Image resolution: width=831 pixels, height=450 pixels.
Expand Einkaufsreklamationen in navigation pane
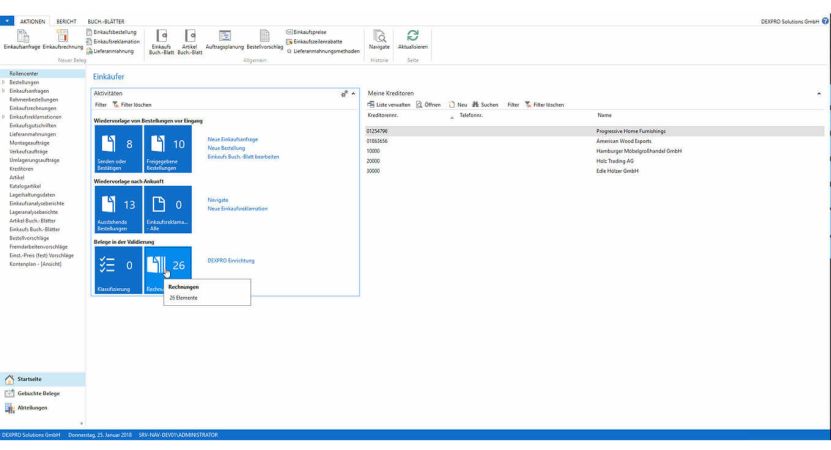[3, 116]
